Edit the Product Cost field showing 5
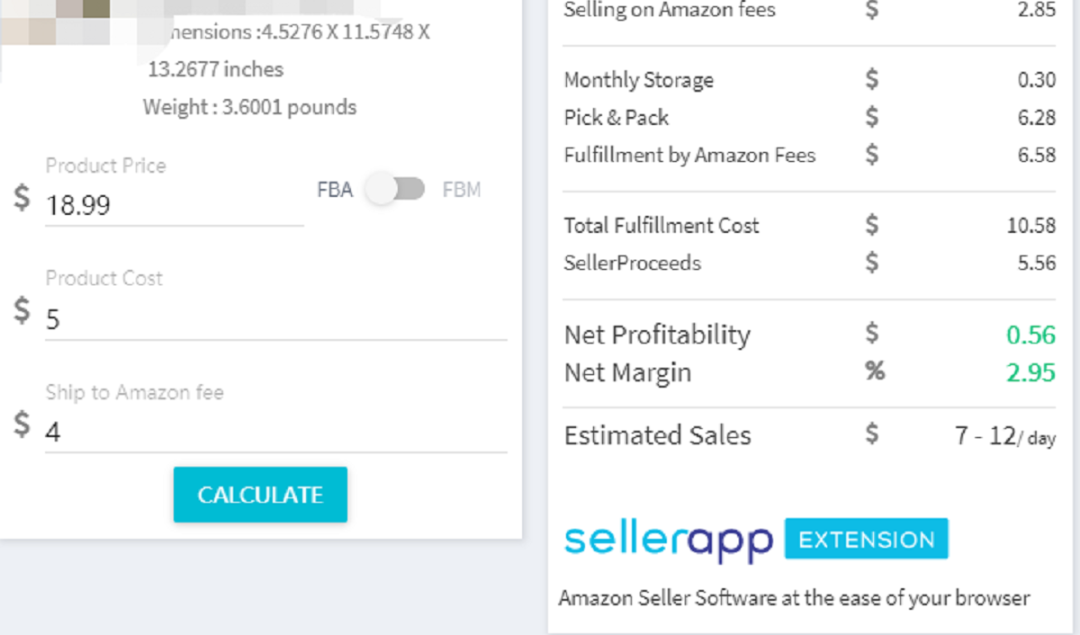Viewport: 1080px width, 635px height. point(276,319)
